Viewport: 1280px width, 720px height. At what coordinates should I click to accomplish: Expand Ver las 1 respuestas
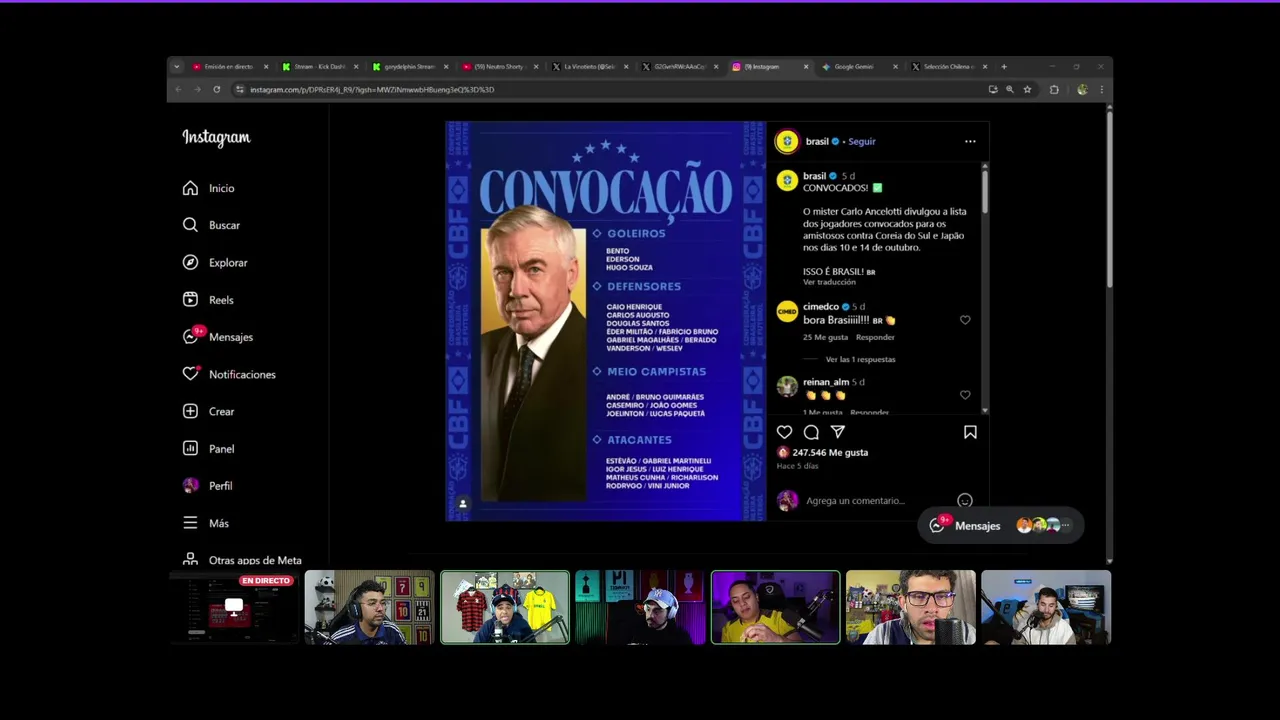coord(860,359)
